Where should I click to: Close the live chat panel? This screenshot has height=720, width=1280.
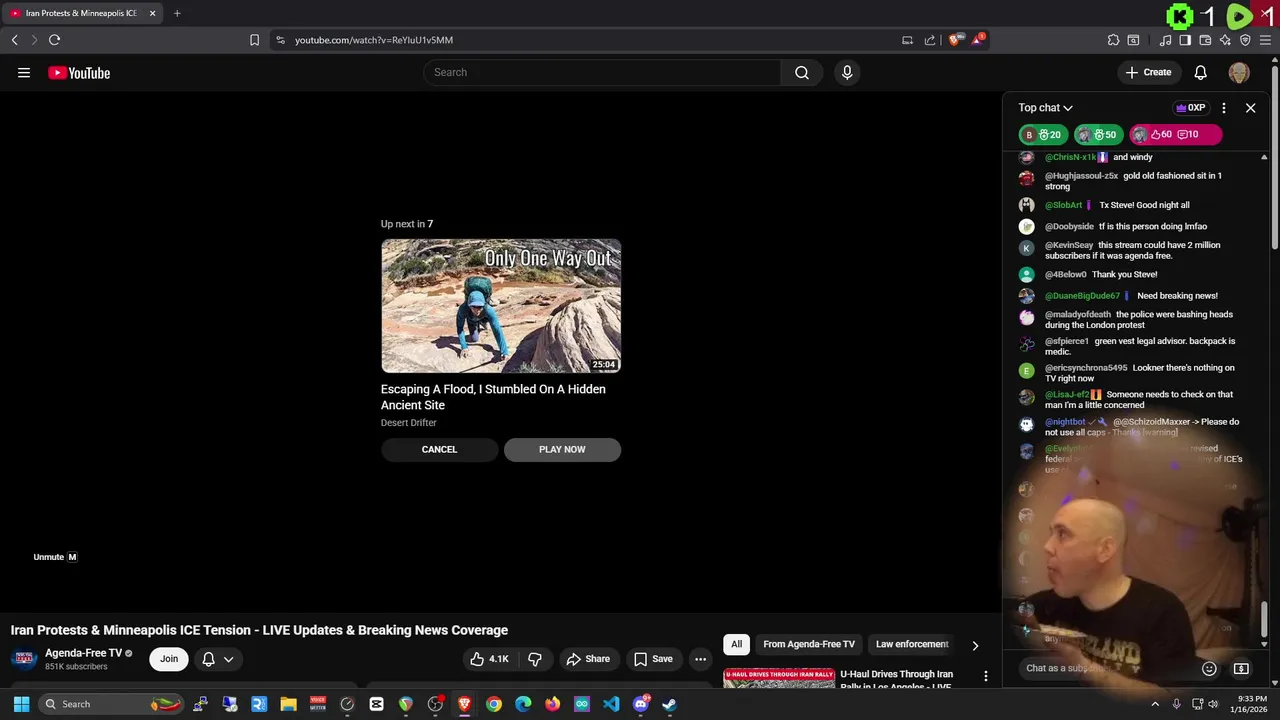point(1250,108)
